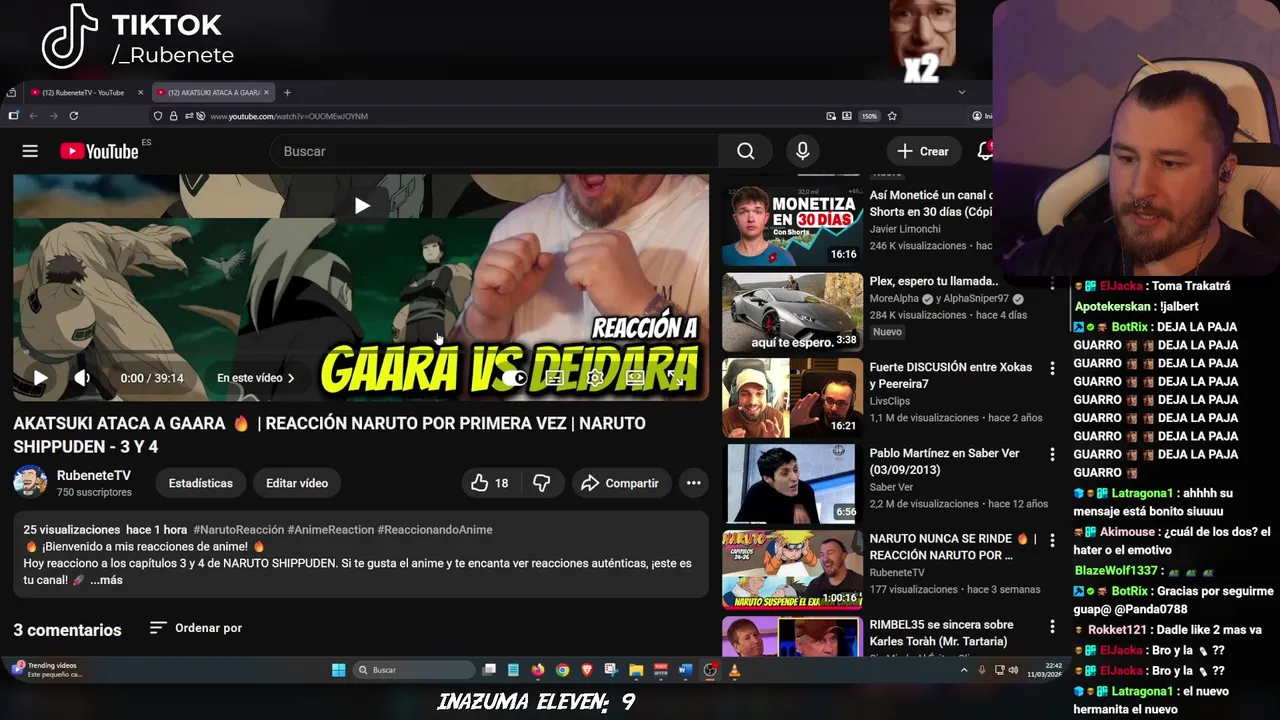Bookmark the page with the star icon
The width and height of the screenshot is (1280, 720).
tap(892, 116)
